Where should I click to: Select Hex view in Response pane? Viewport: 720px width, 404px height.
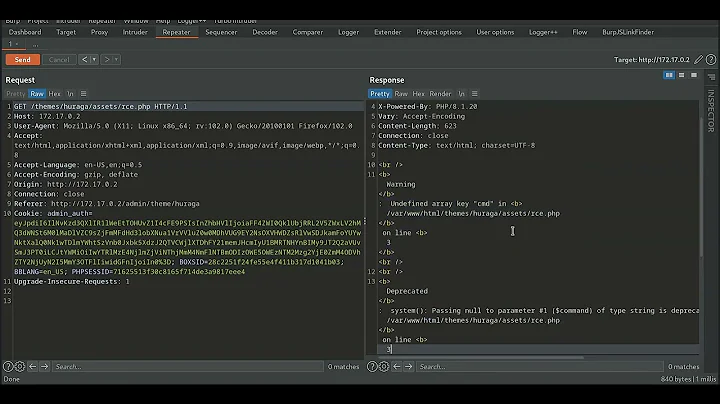(x=418, y=94)
